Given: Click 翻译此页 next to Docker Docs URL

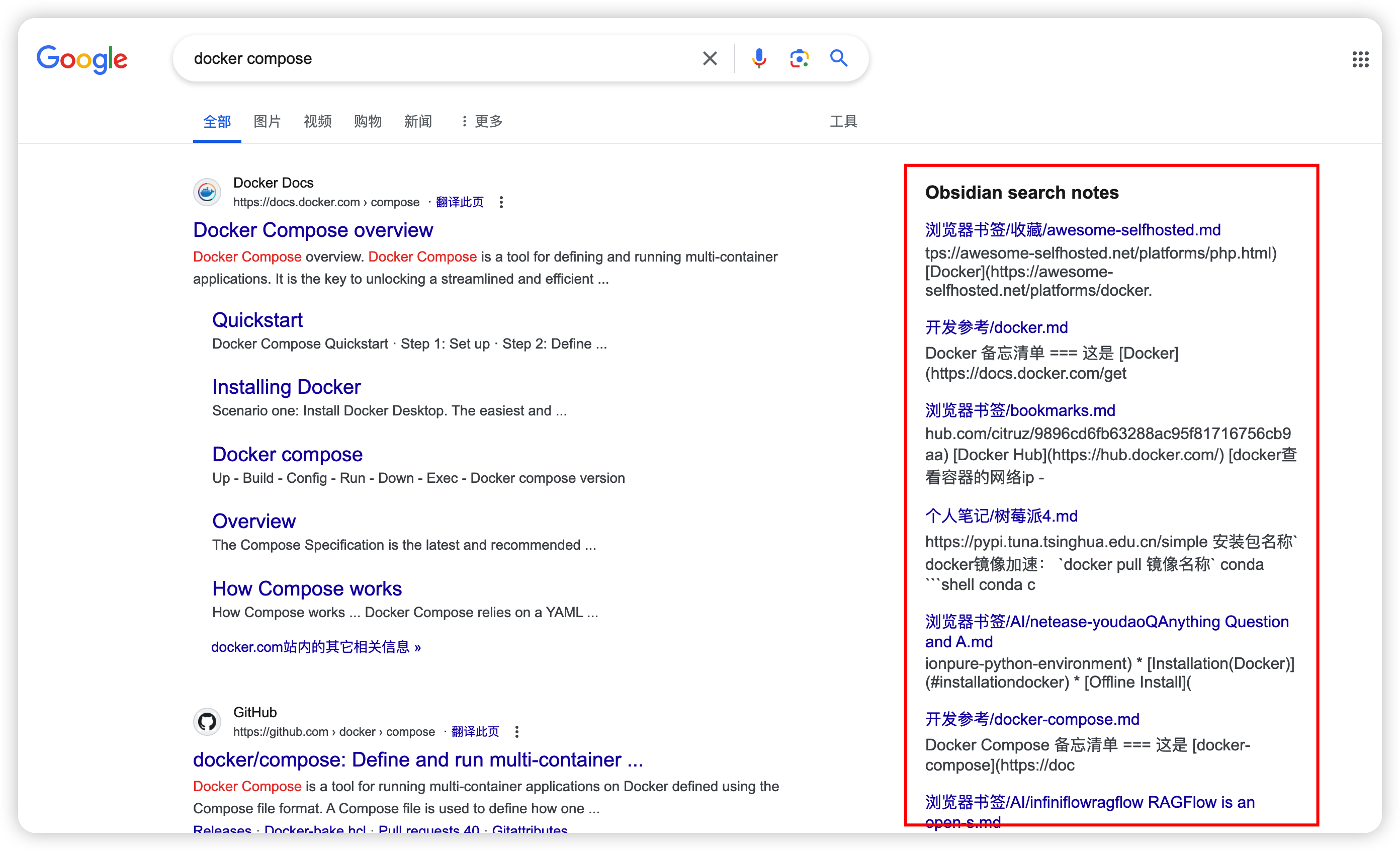Looking at the screenshot, I should [459, 202].
